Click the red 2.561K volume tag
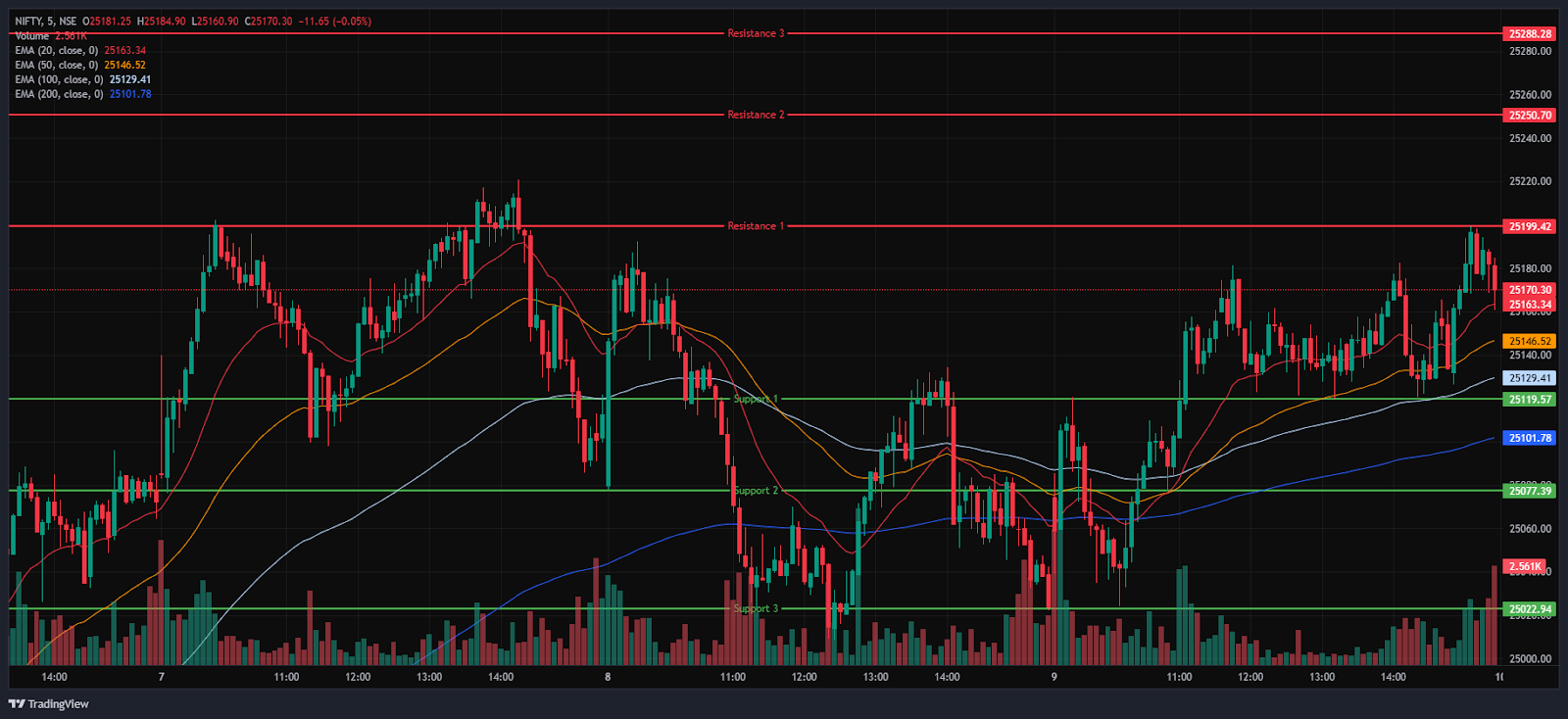The width and height of the screenshot is (1568, 719). [1525, 566]
